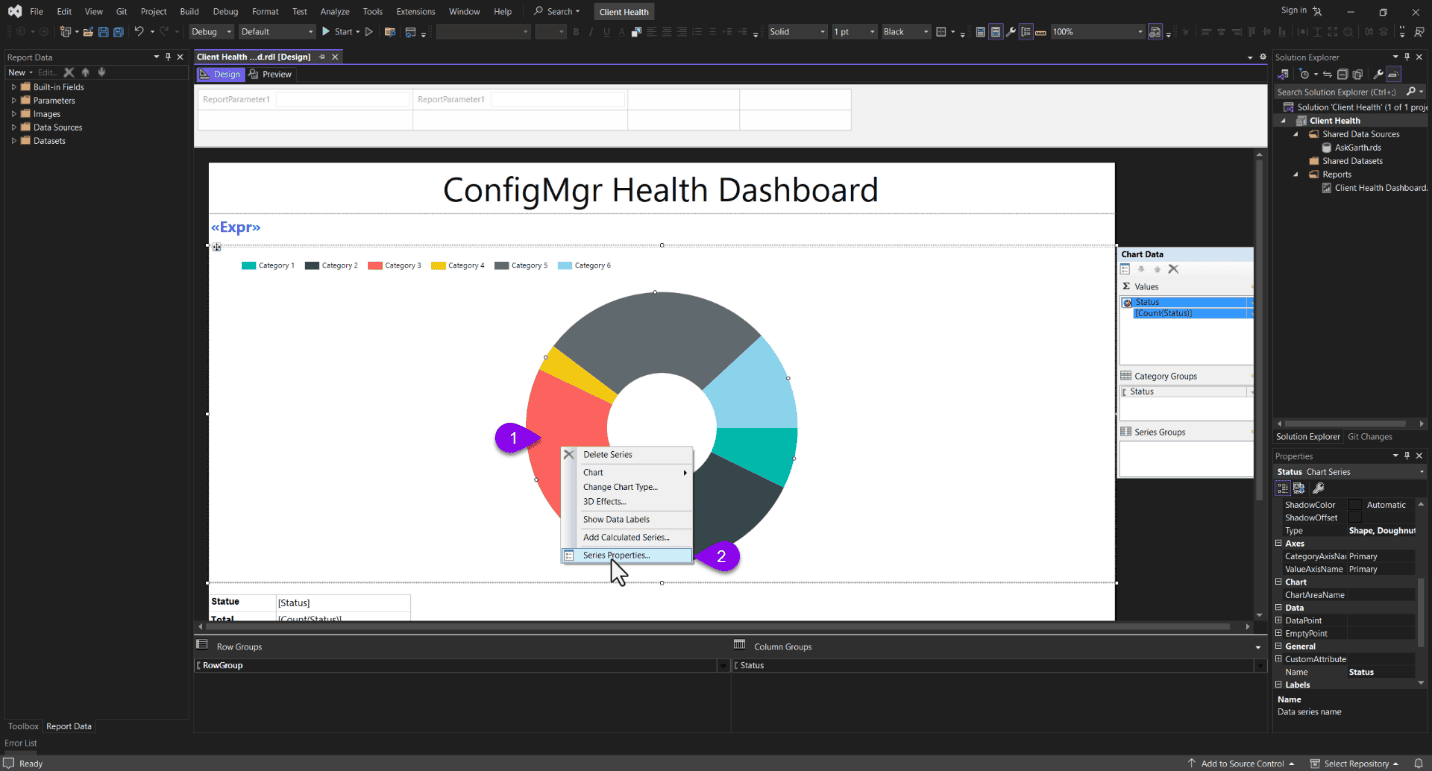Click the Open File folder icon

(x=88, y=32)
